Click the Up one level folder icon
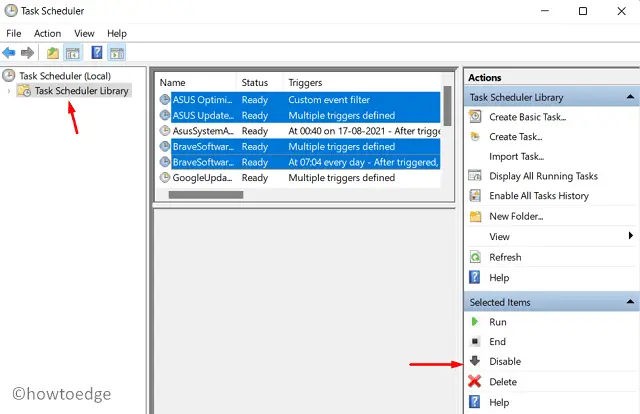Viewport: 640px width, 414px height. (53, 52)
